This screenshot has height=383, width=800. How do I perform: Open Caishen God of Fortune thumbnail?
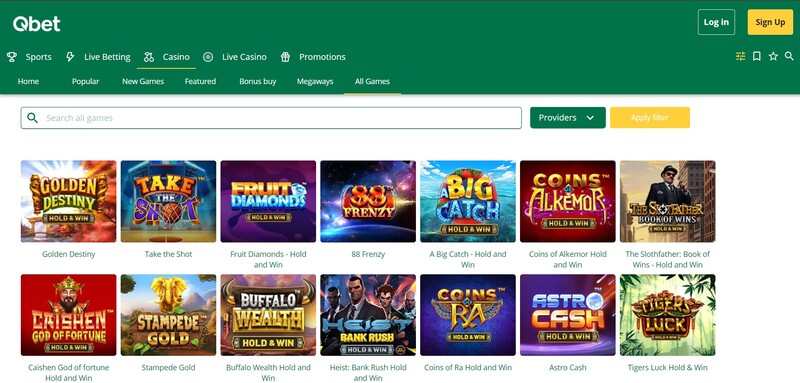[68, 315]
